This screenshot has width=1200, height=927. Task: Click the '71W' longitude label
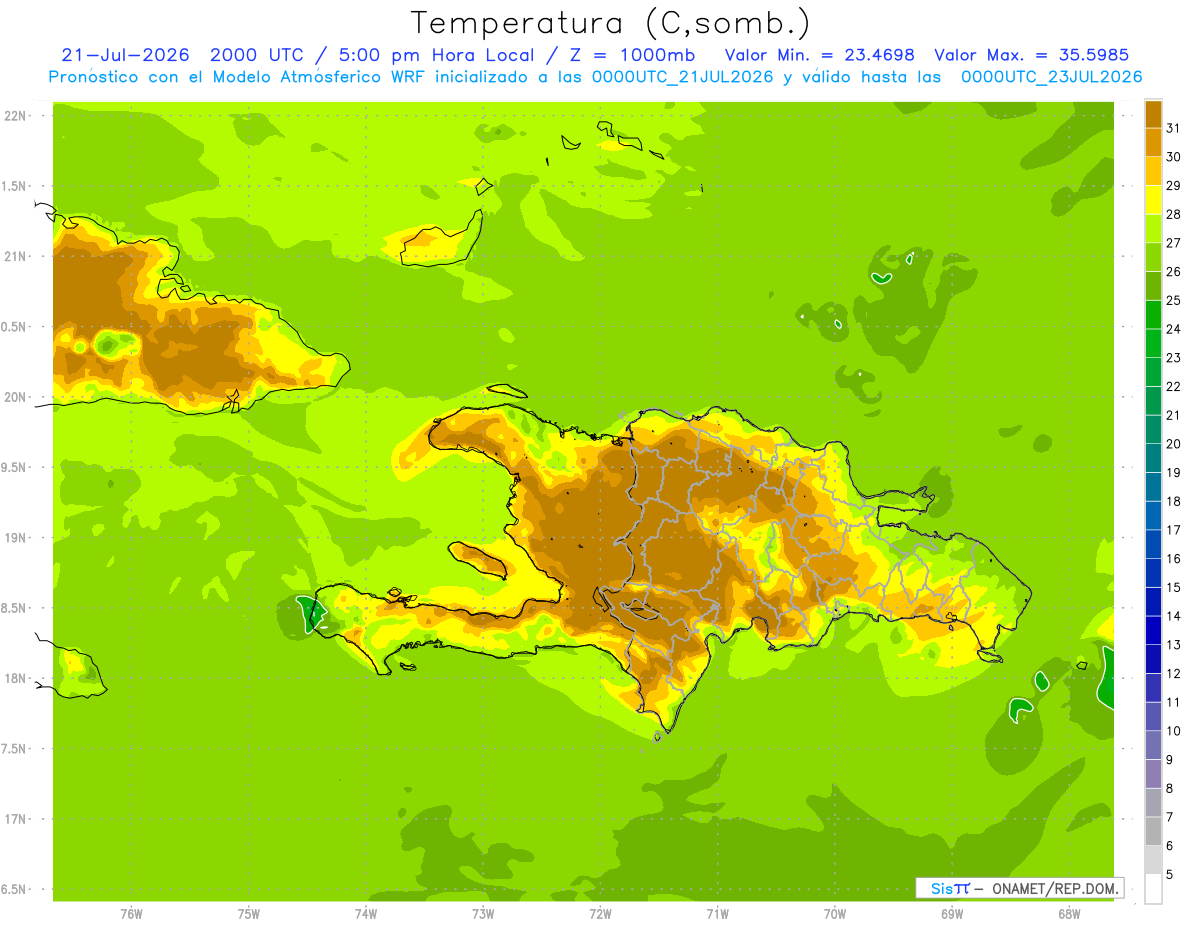717,914
